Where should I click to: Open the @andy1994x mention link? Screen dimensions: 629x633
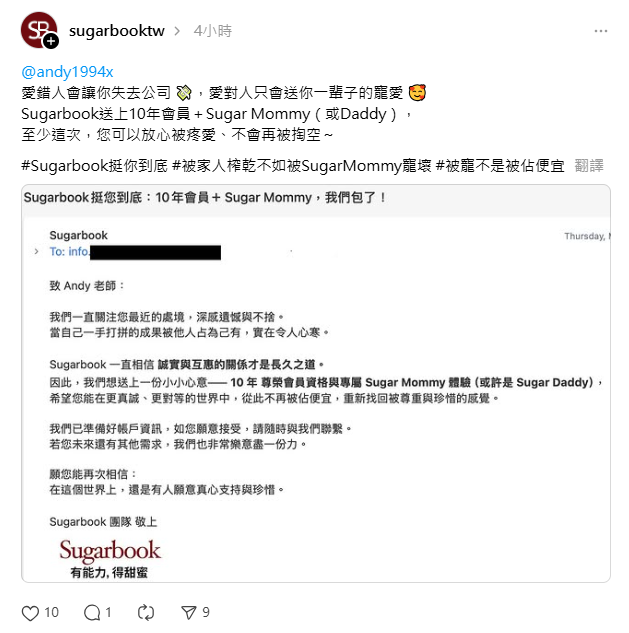point(67,72)
